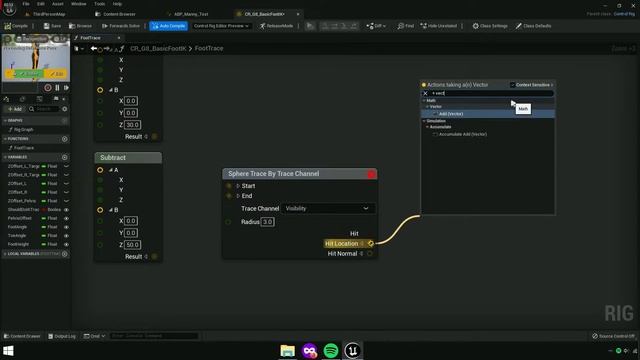Step the preview forward one frame
The width and height of the screenshot is (640, 360).
click(66, 87)
